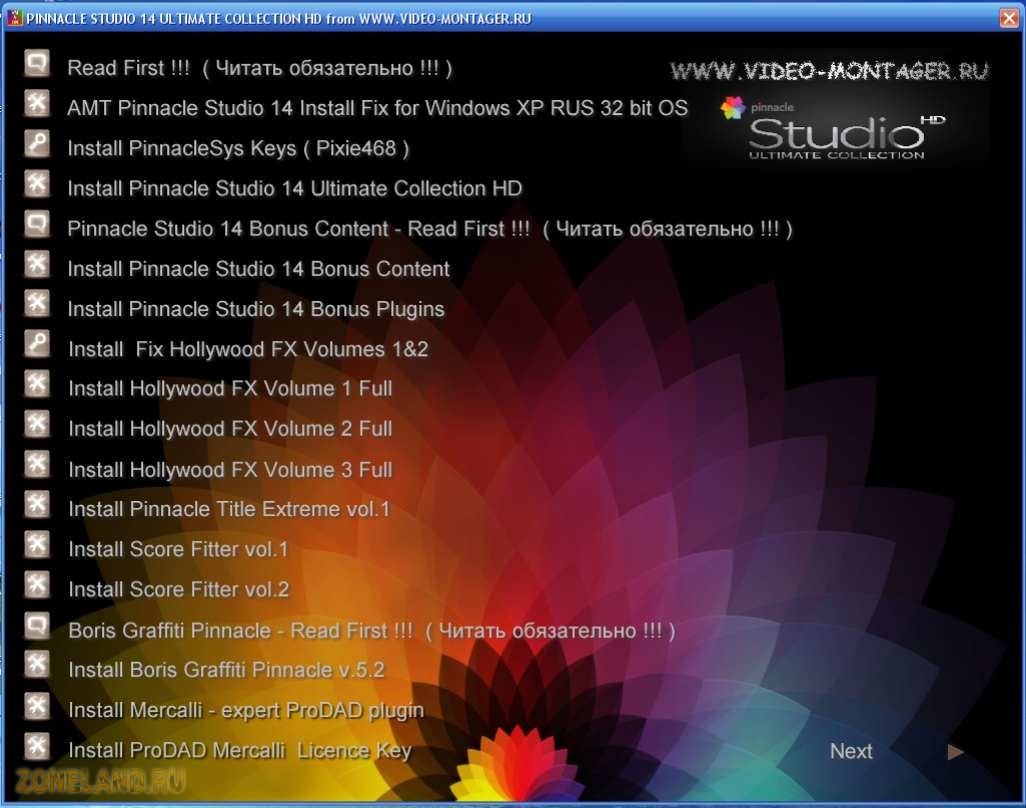The width and height of the screenshot is (1026, 808).
Task: Click the icon beside Install ProDAD Mercalli Licence Key
Action: [37, 746]
